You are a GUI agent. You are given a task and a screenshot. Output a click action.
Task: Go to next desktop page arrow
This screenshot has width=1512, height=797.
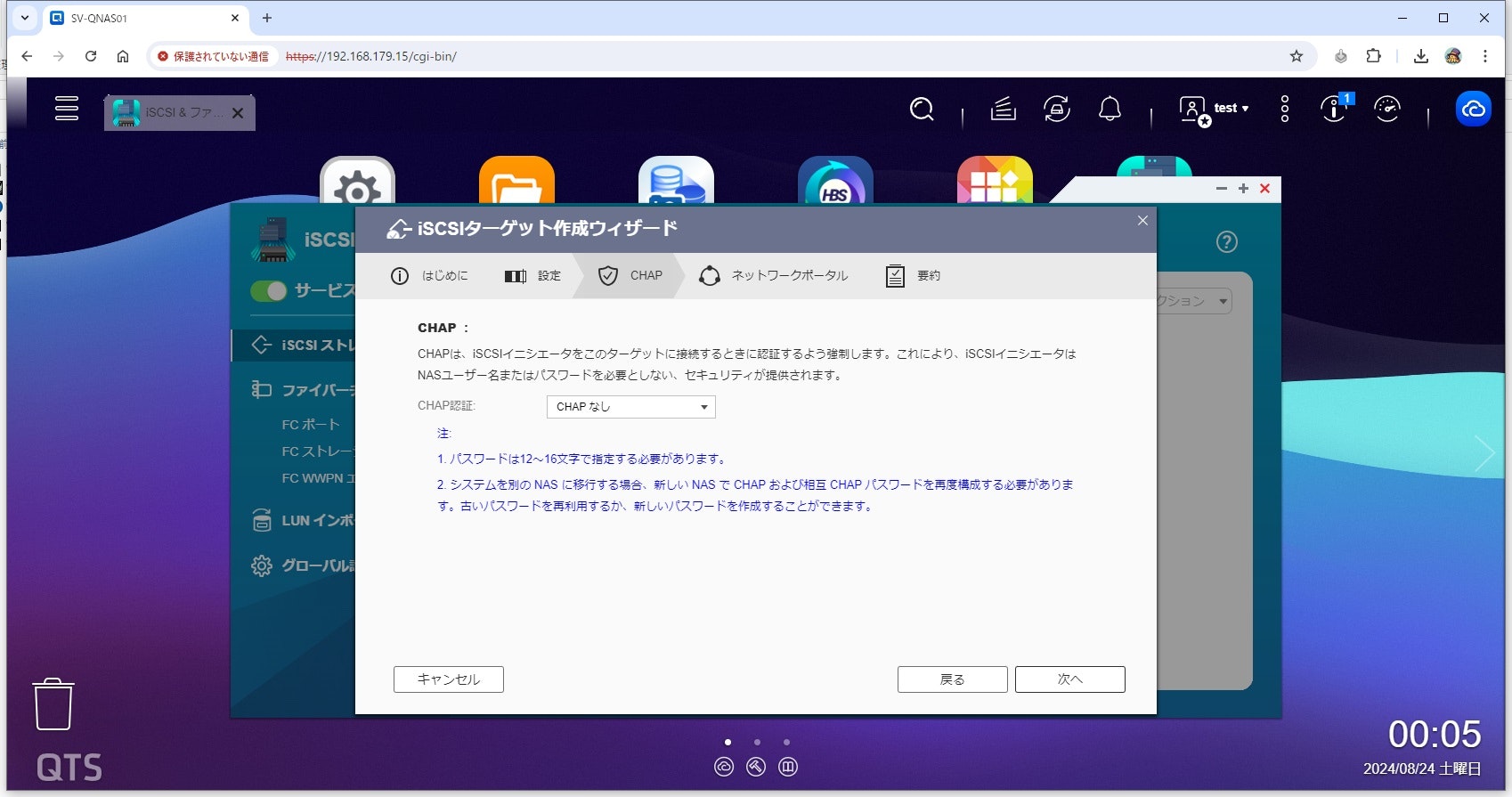(x=1484, y=453)
